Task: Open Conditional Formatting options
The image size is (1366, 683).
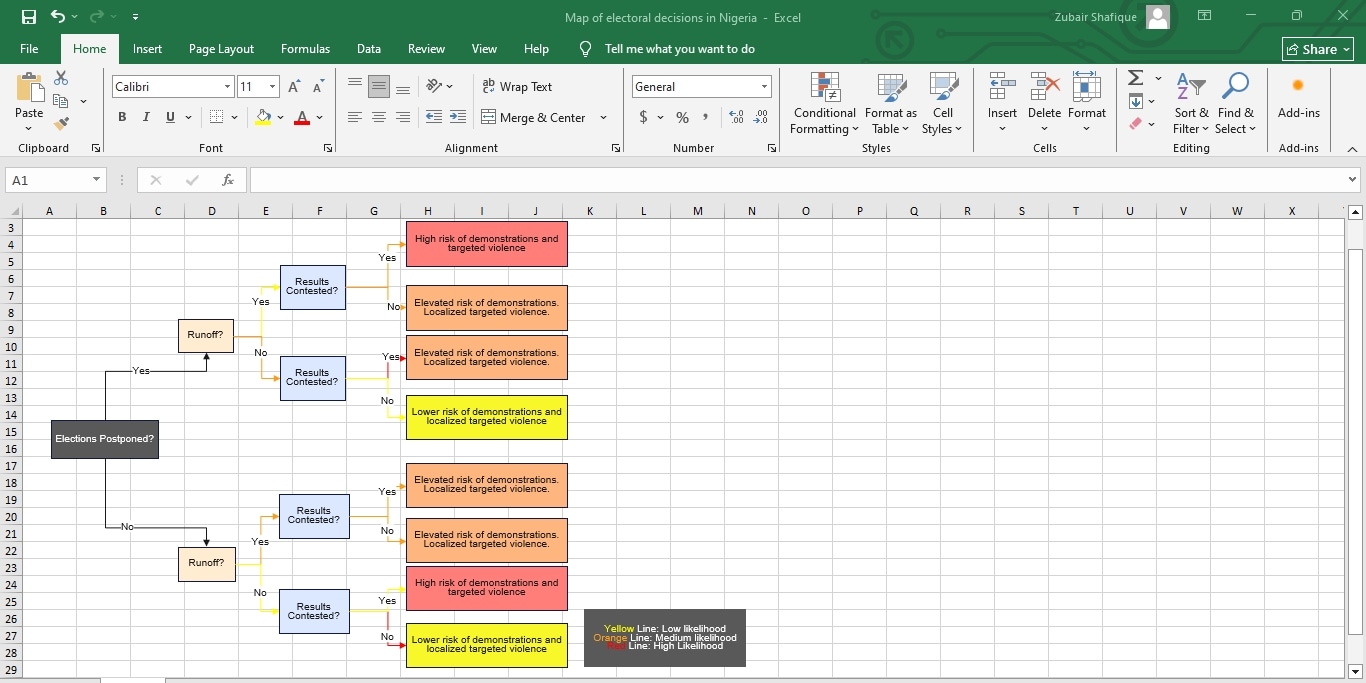Action: [824, 104]
